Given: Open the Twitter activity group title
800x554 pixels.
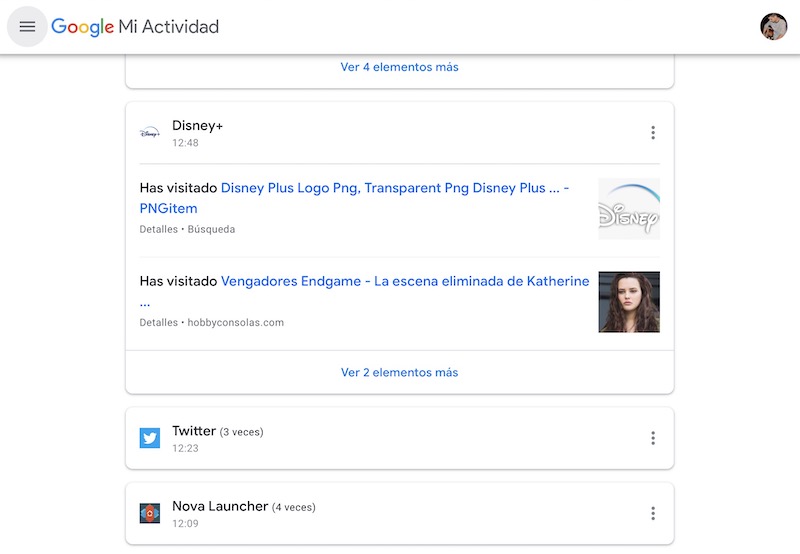Looking at the screenshot, I should (x=194, y=431).
